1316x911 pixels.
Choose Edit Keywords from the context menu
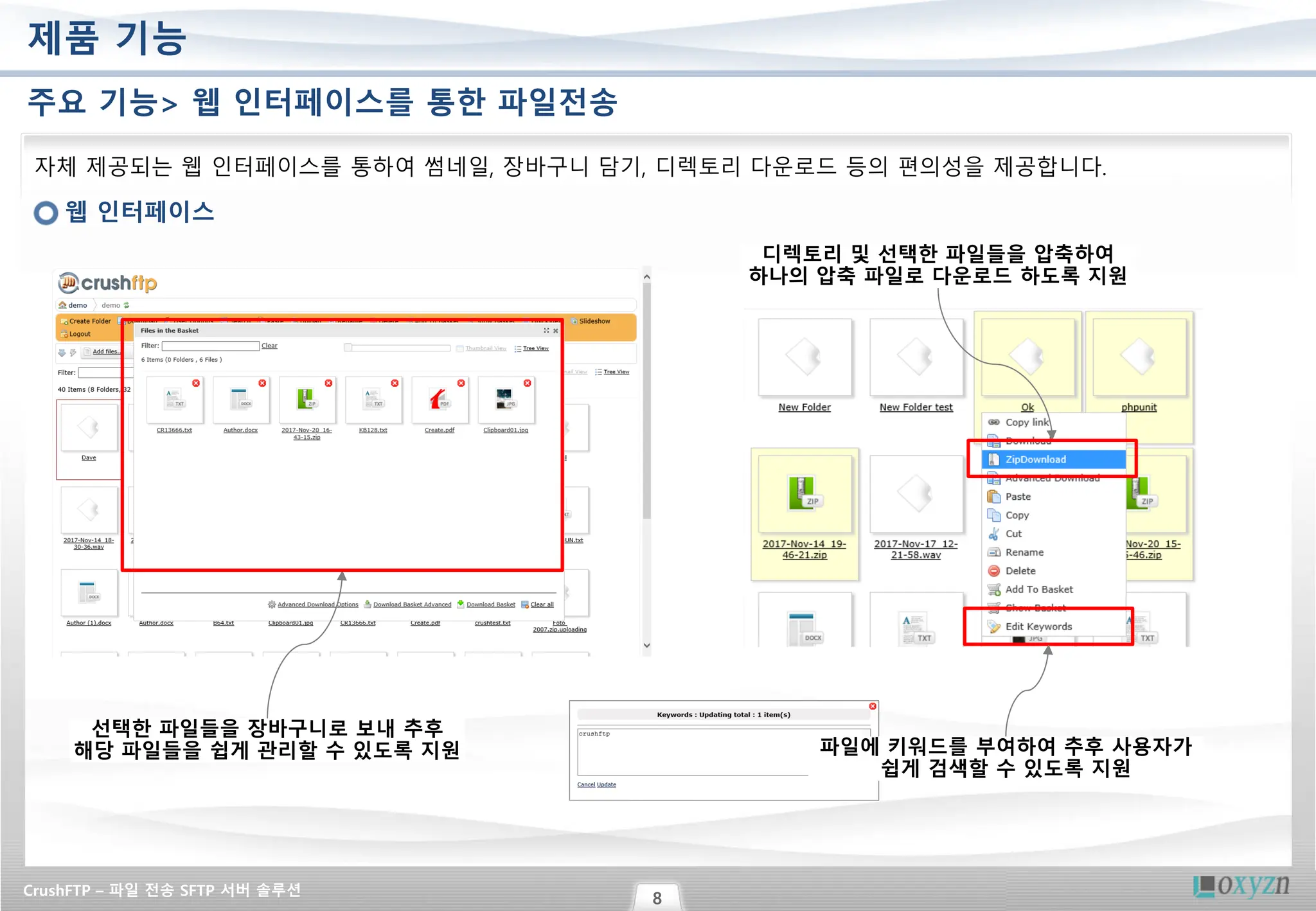tap(1054, 627)
